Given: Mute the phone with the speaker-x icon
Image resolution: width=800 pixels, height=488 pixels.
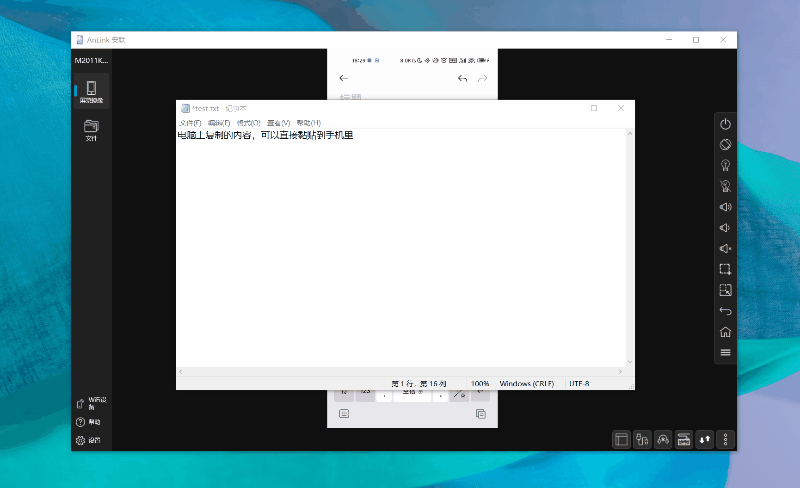Looking at the screenshot, I should point(725,249).
